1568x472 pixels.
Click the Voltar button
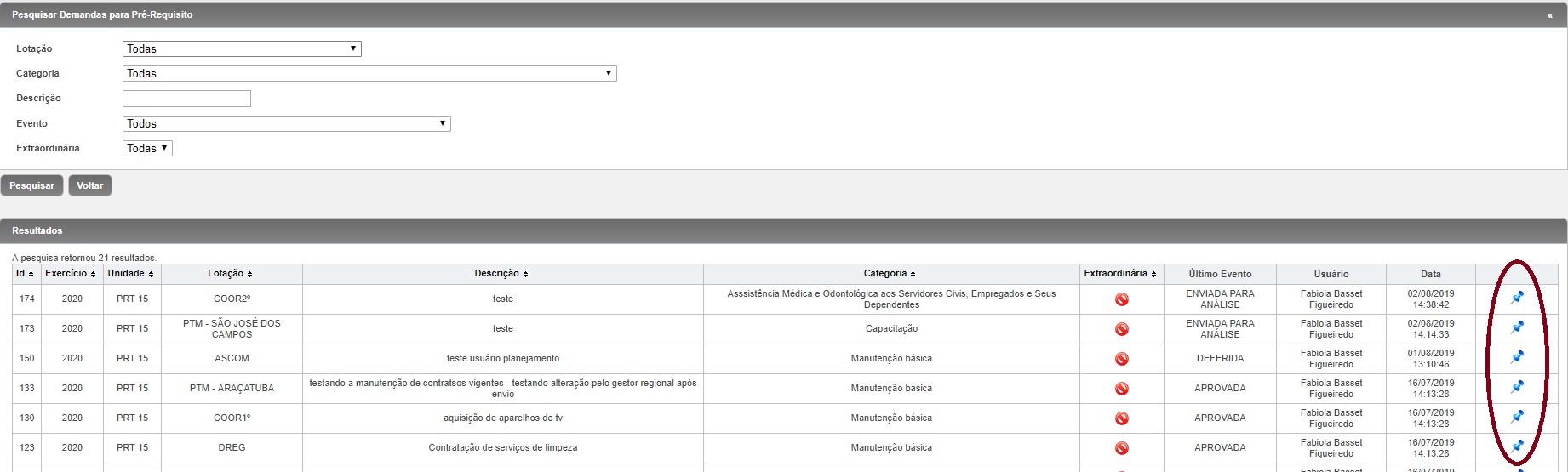pos(90,185)
